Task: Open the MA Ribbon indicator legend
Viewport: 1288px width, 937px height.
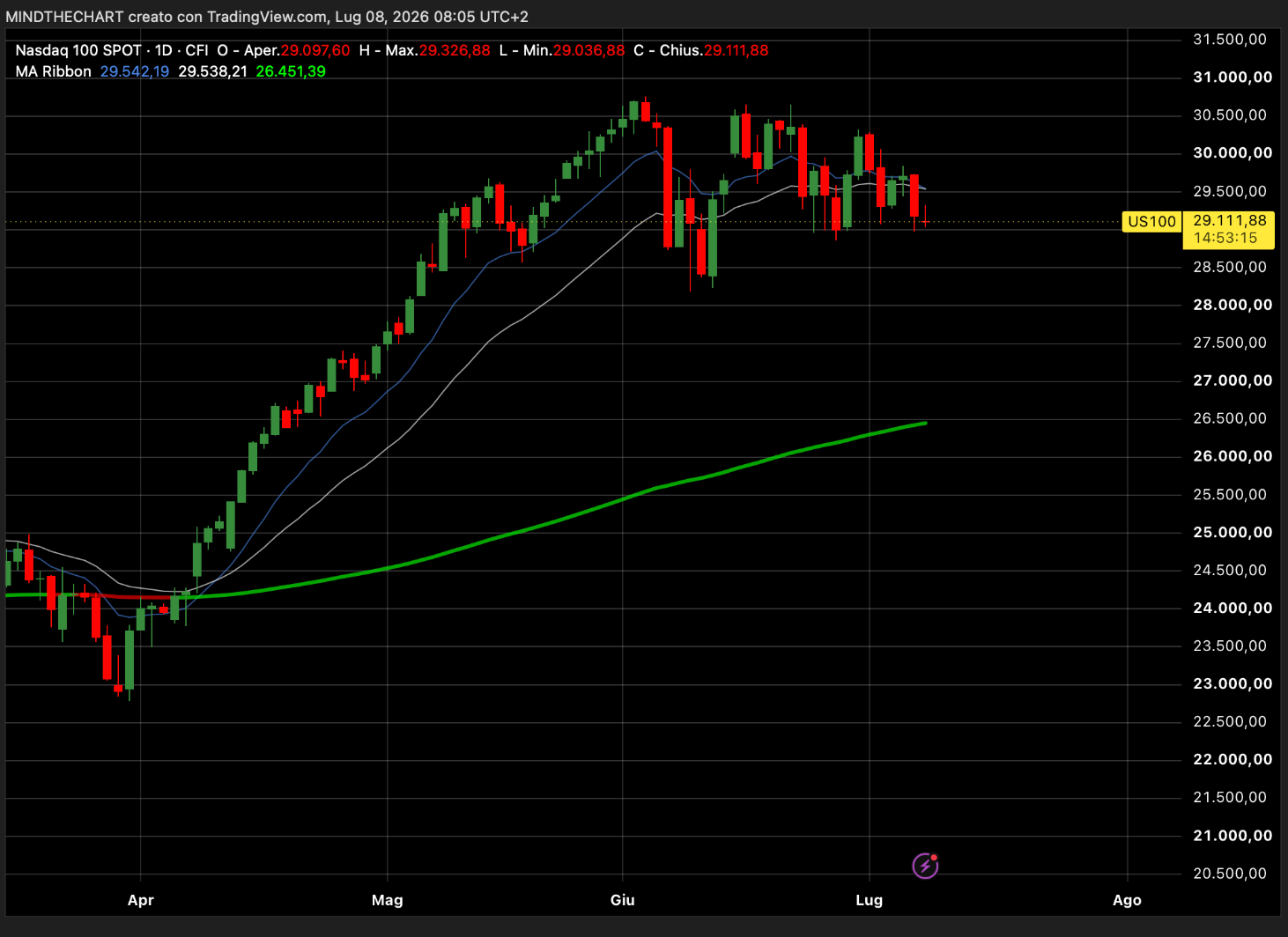Action: (53, 71)
